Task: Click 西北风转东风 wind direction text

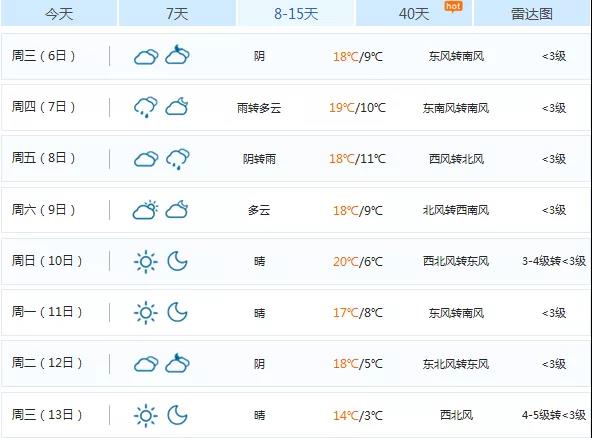Action: pos(456,261)
